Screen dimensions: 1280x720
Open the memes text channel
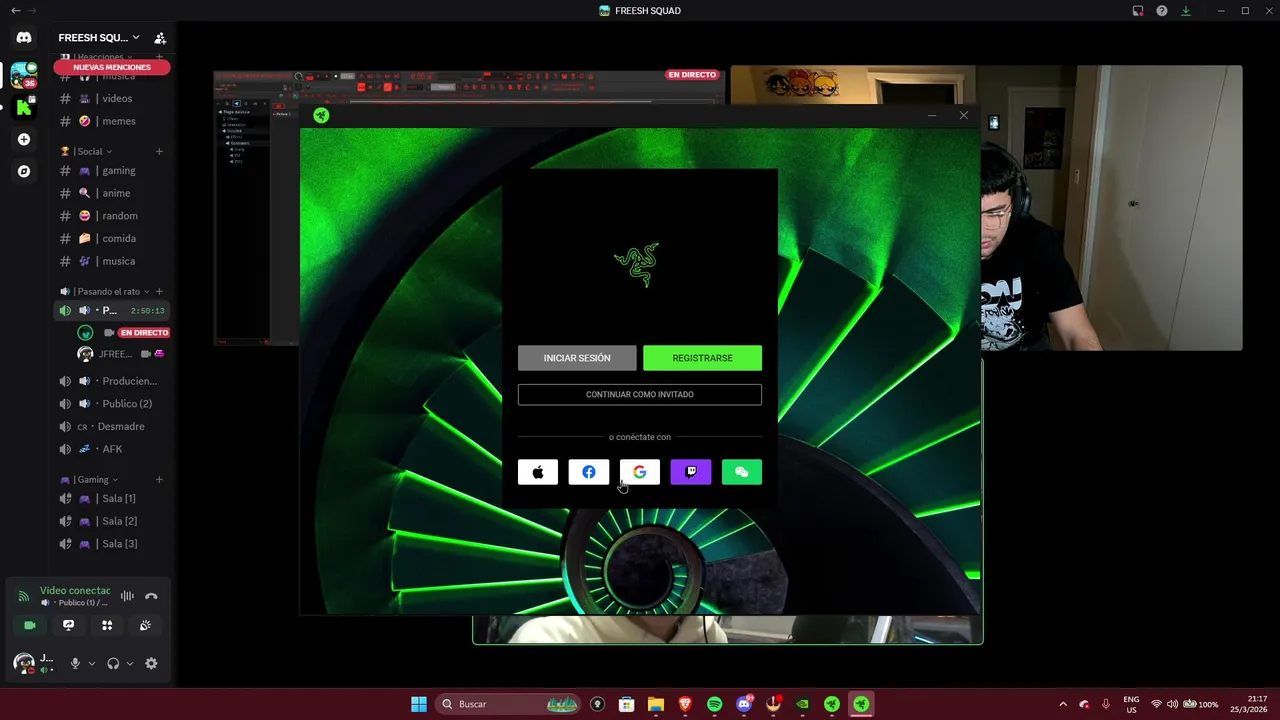pyautogui.click(x=112, y=121)
